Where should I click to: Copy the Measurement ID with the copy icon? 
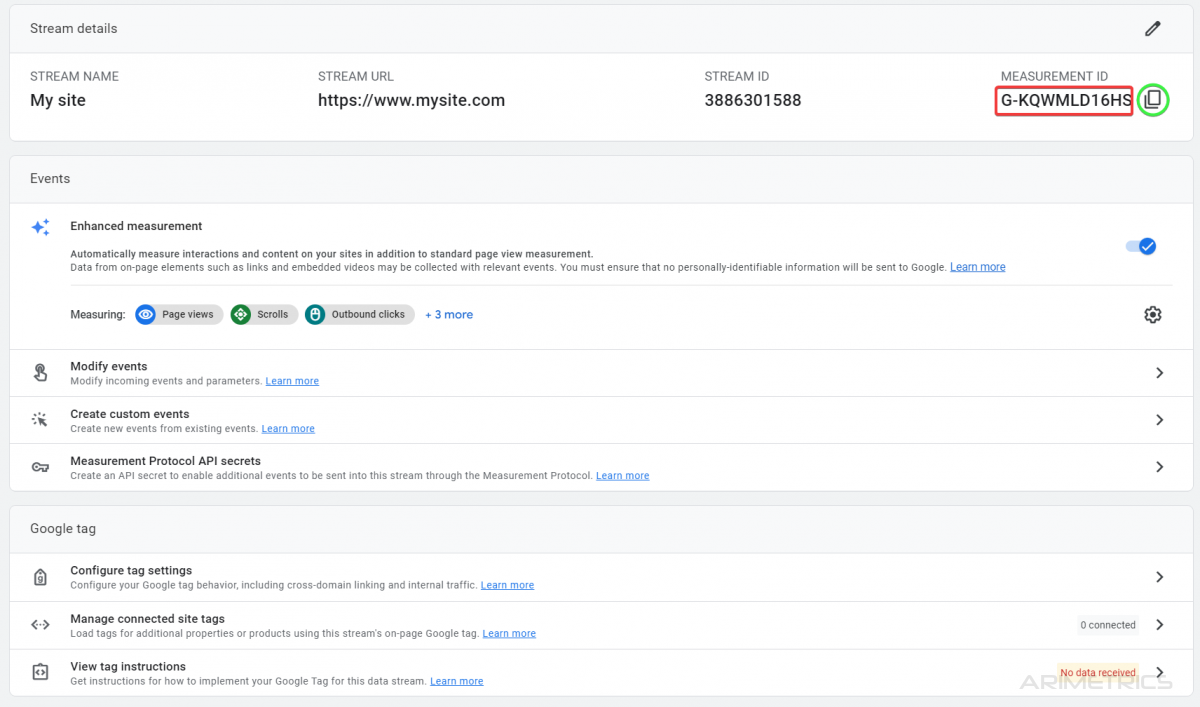[1152, 100]
